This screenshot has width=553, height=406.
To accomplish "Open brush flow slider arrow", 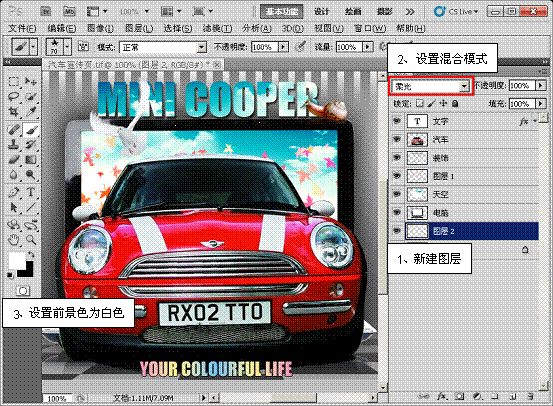I will pyautogui.click(x=367, y=47).
